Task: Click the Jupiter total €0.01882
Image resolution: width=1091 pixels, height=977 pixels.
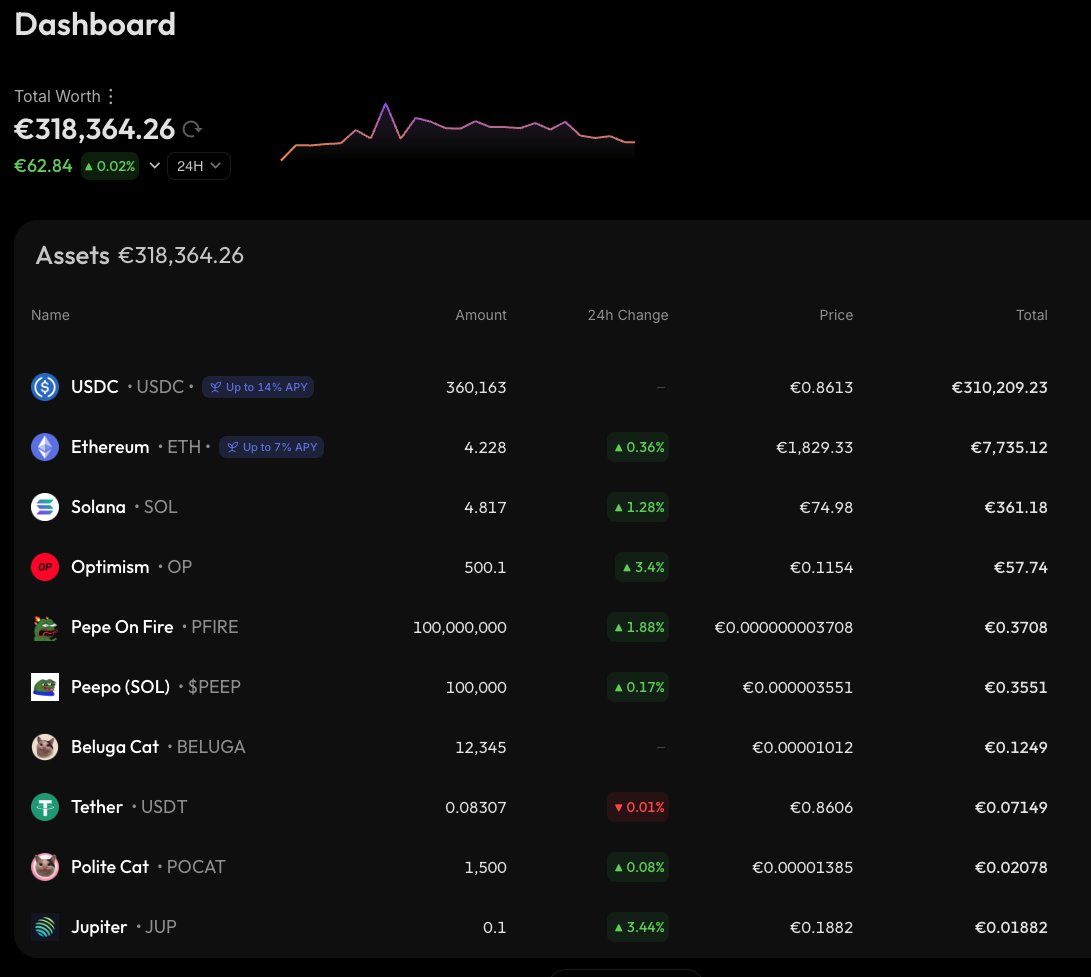Action: 1011,928
